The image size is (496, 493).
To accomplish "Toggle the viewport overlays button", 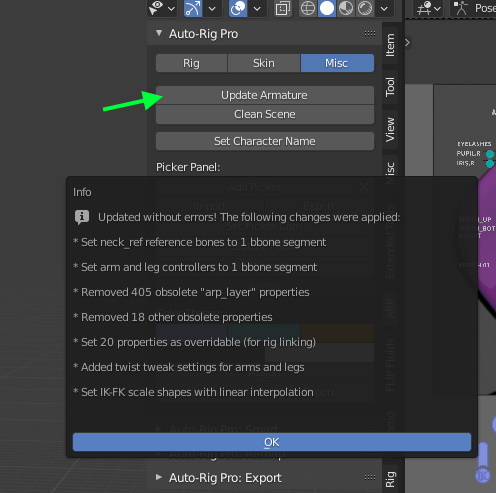I will coord(238,8).
